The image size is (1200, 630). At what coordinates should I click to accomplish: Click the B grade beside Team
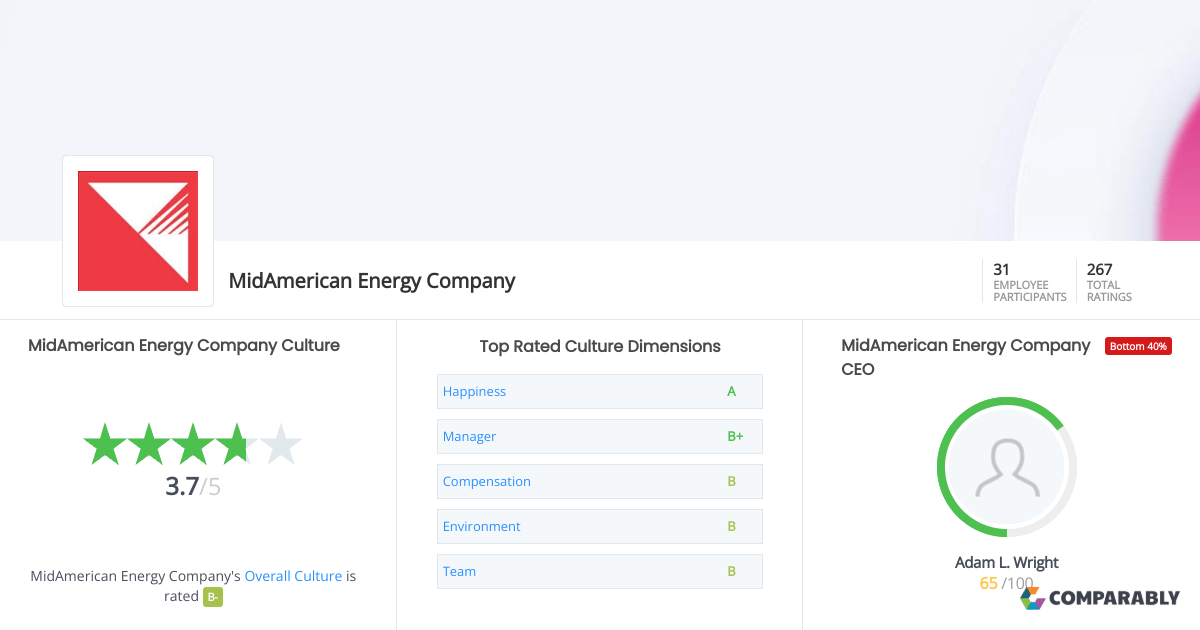coord(731,571)
